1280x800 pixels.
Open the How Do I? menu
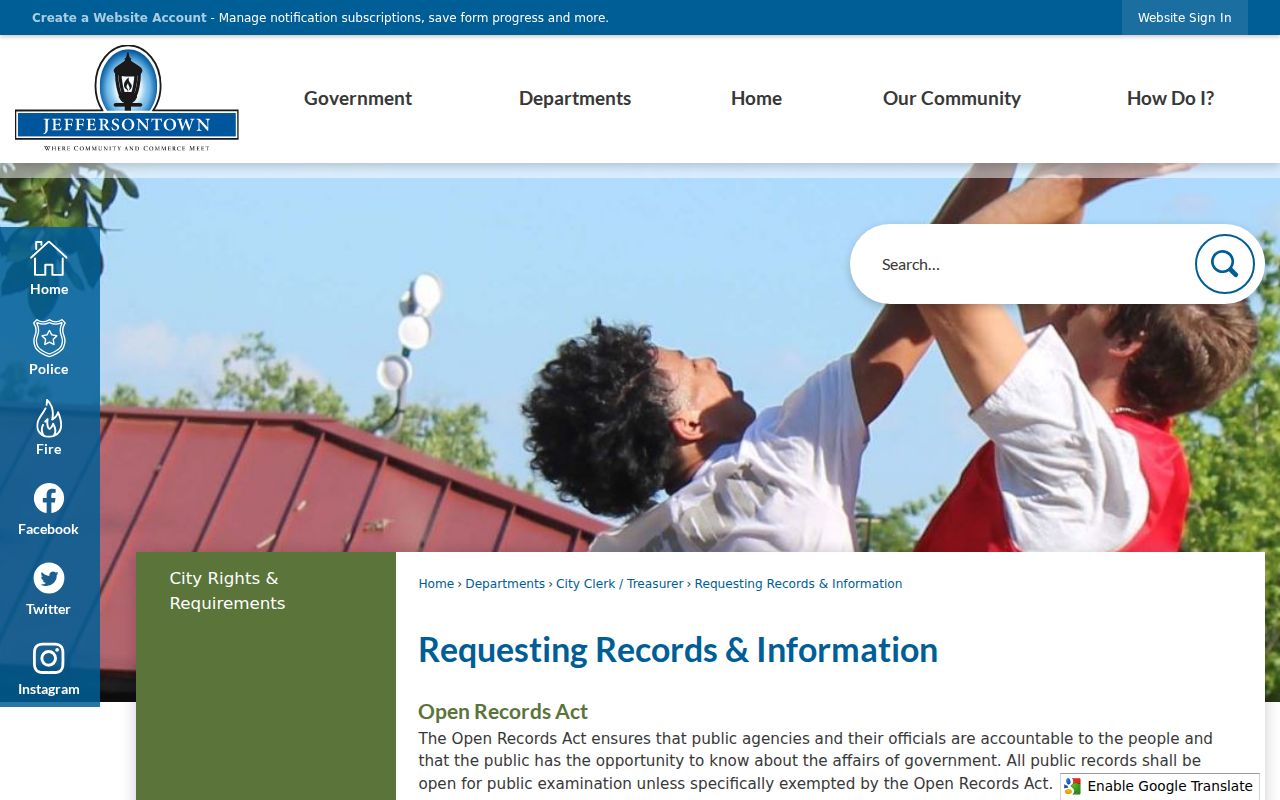point(1170,98)
